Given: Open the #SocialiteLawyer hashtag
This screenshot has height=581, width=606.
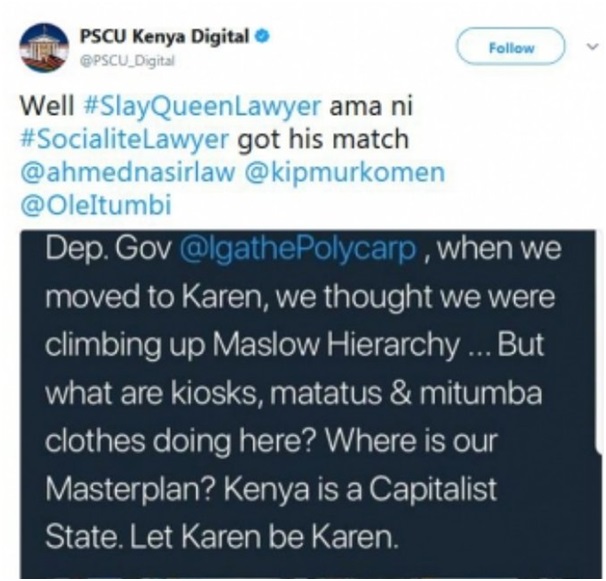Looking at the screenshot, I should click(124, 139).
